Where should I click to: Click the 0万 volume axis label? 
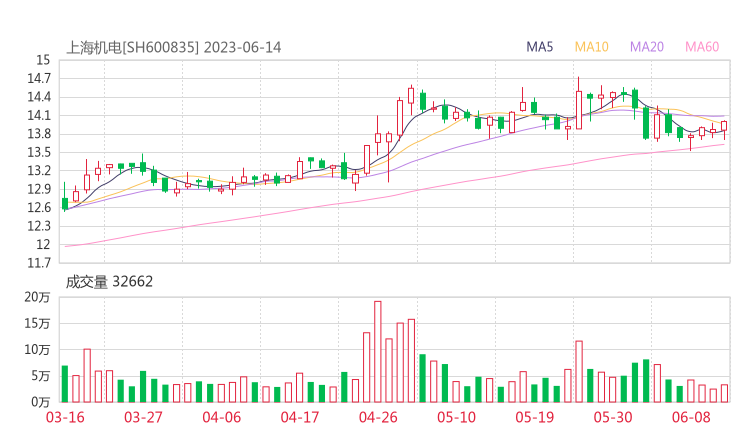(x=41, y=402)
